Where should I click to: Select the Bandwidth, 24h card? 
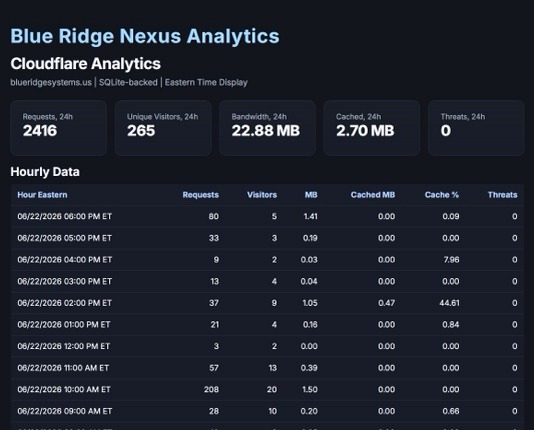267,128
